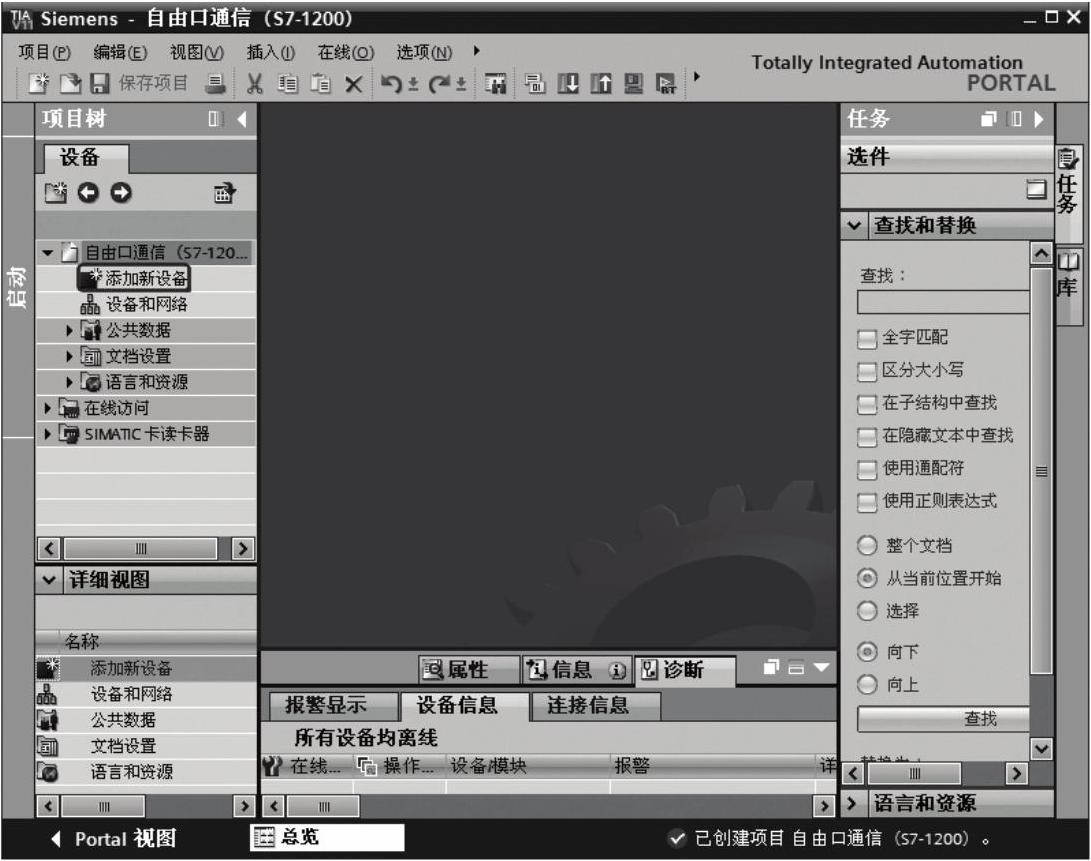
Task: Collapse the 项目树 panel with arrow
Action: (x=241, y=119)
